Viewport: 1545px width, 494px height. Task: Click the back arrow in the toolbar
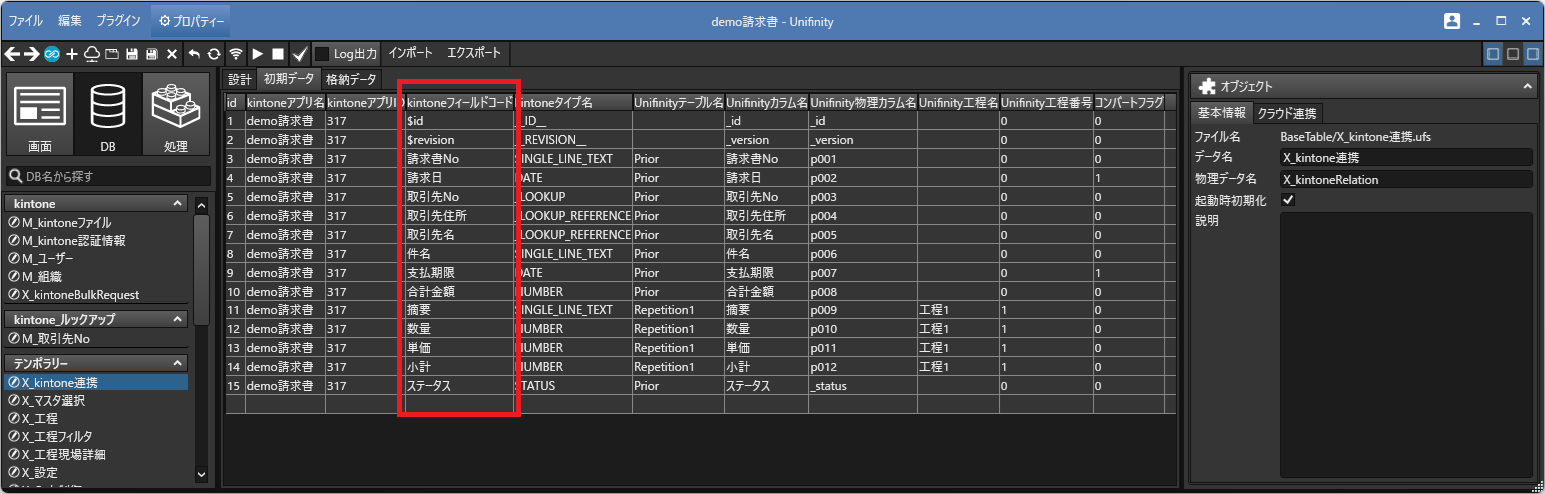coord(12,53)
